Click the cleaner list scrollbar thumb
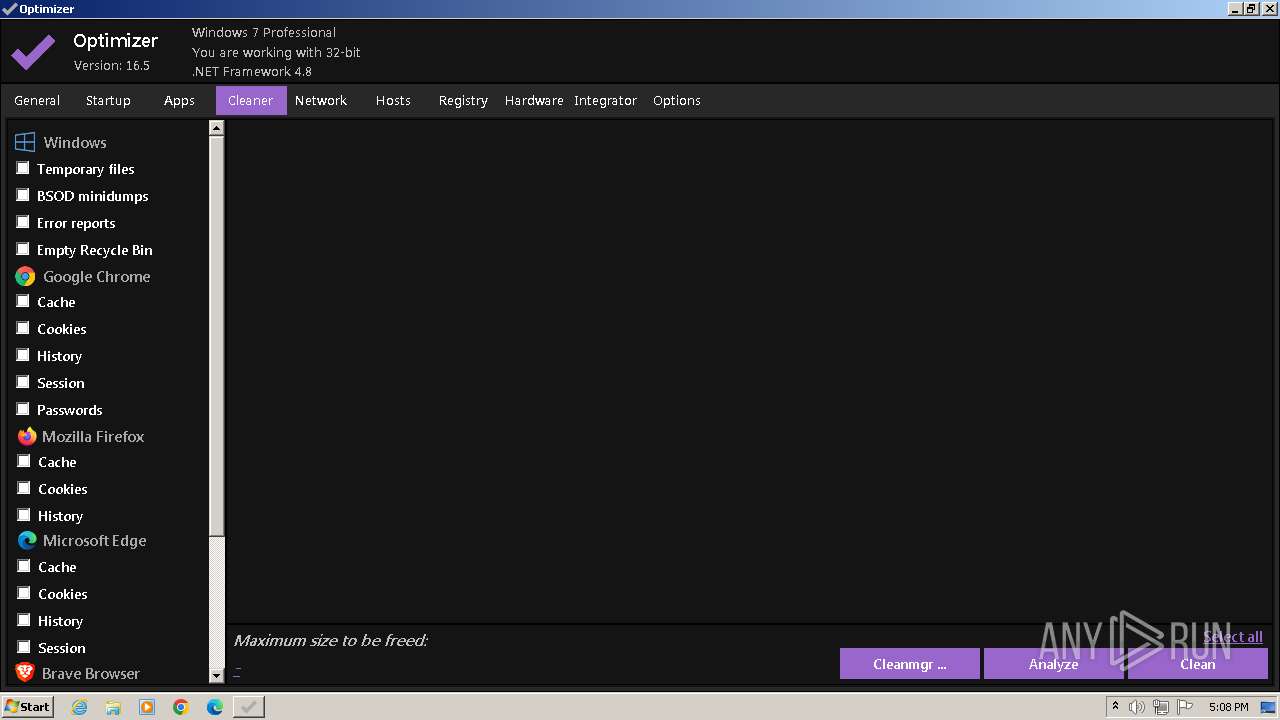The image size is (1280, 720). pyautogui.click(x=217, y=336)
